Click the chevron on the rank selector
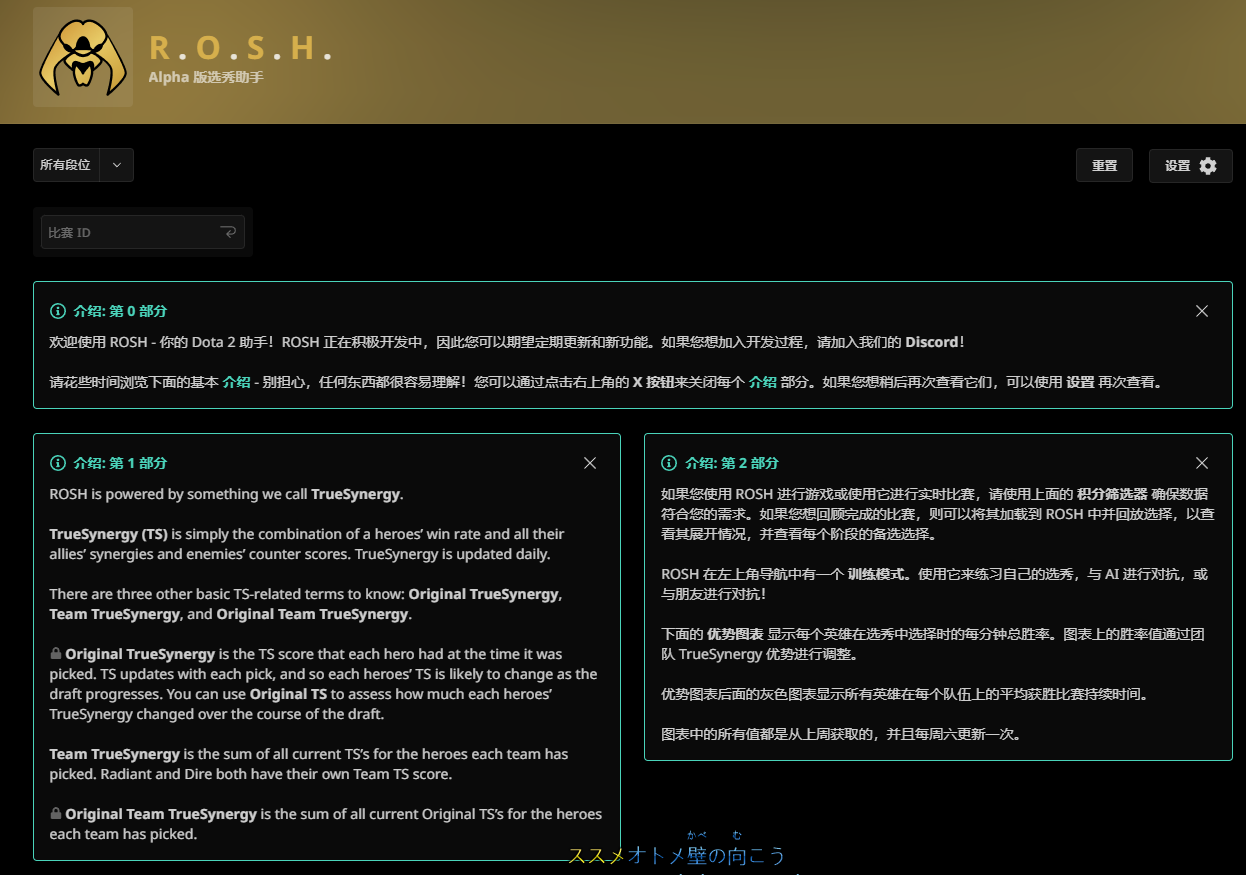The height and width of the screenshot is (875, 1246). point(116,165)
